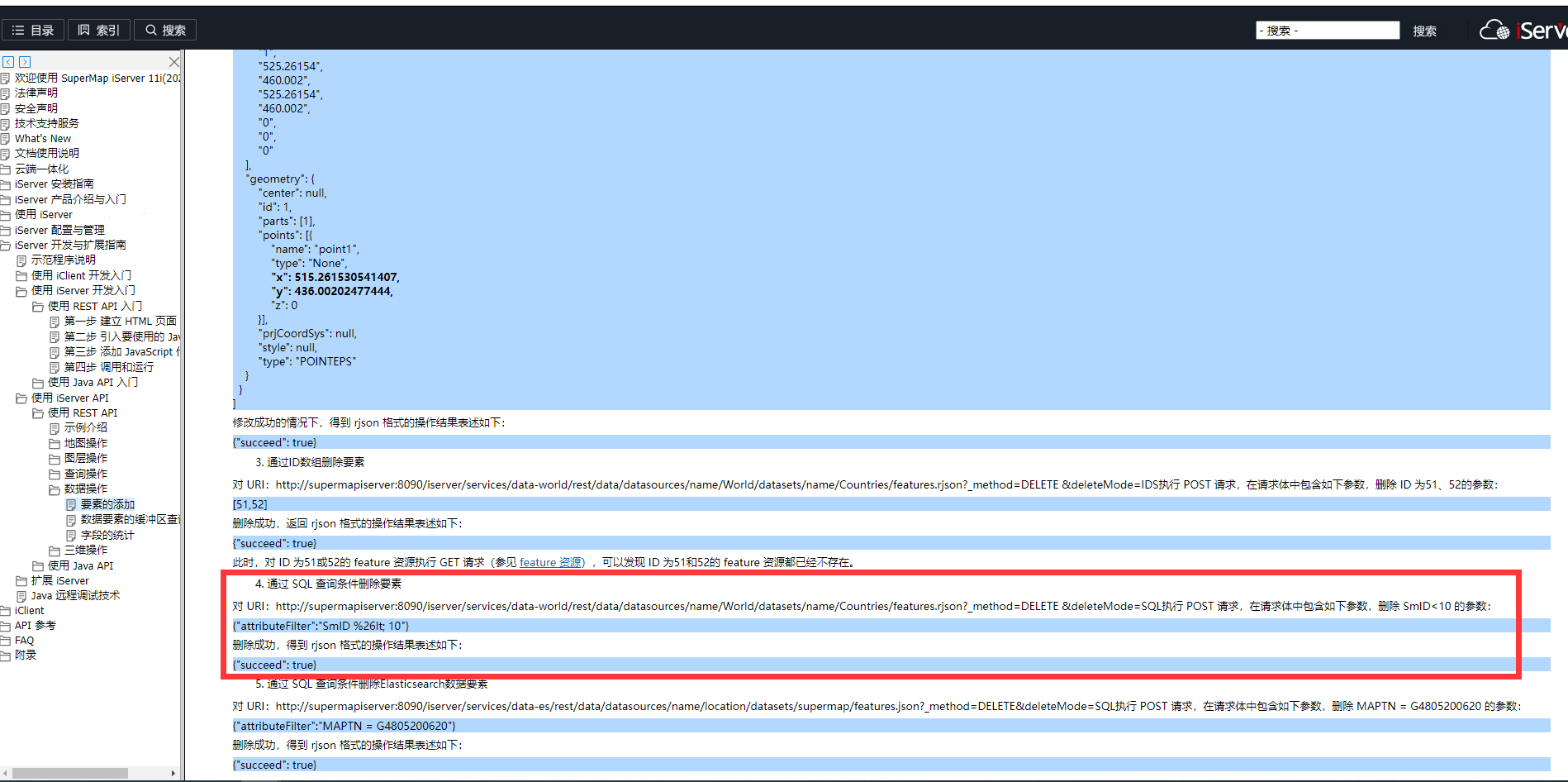1568x782 pixels.
Task: Expand the 地图操作 folder
Action: click(55, 444)
